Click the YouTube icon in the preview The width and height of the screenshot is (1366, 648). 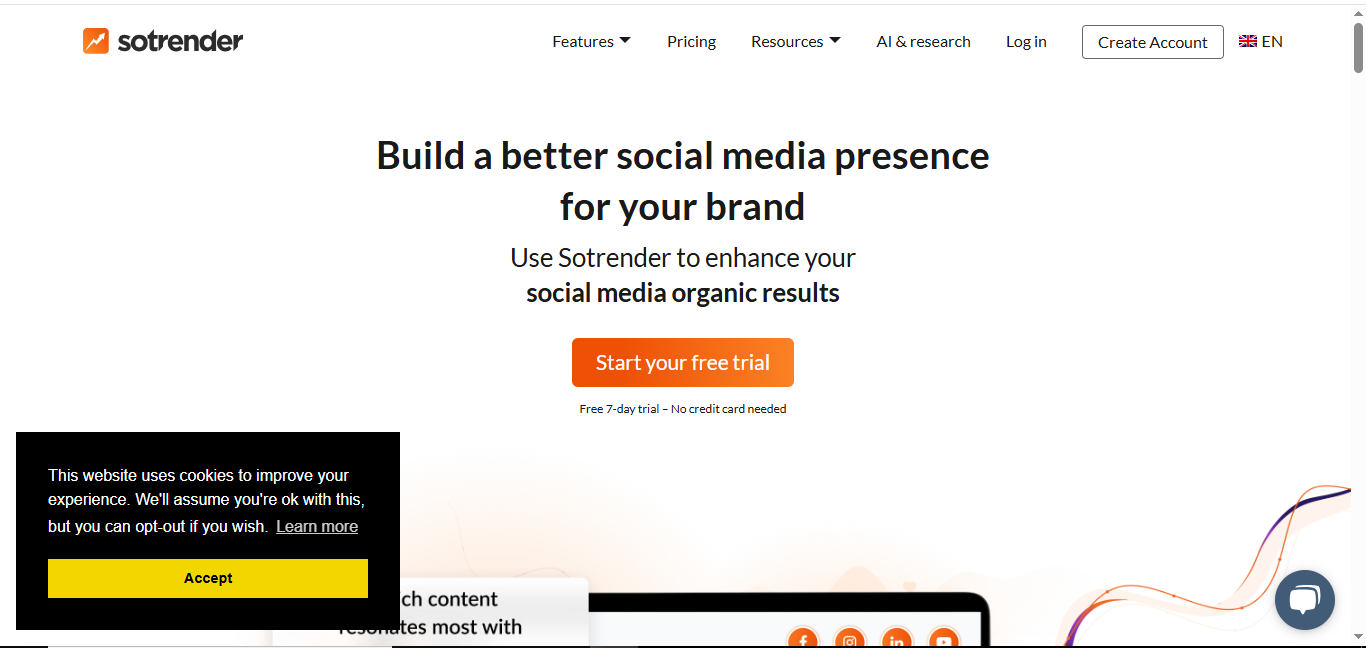(x=944, y=640)
